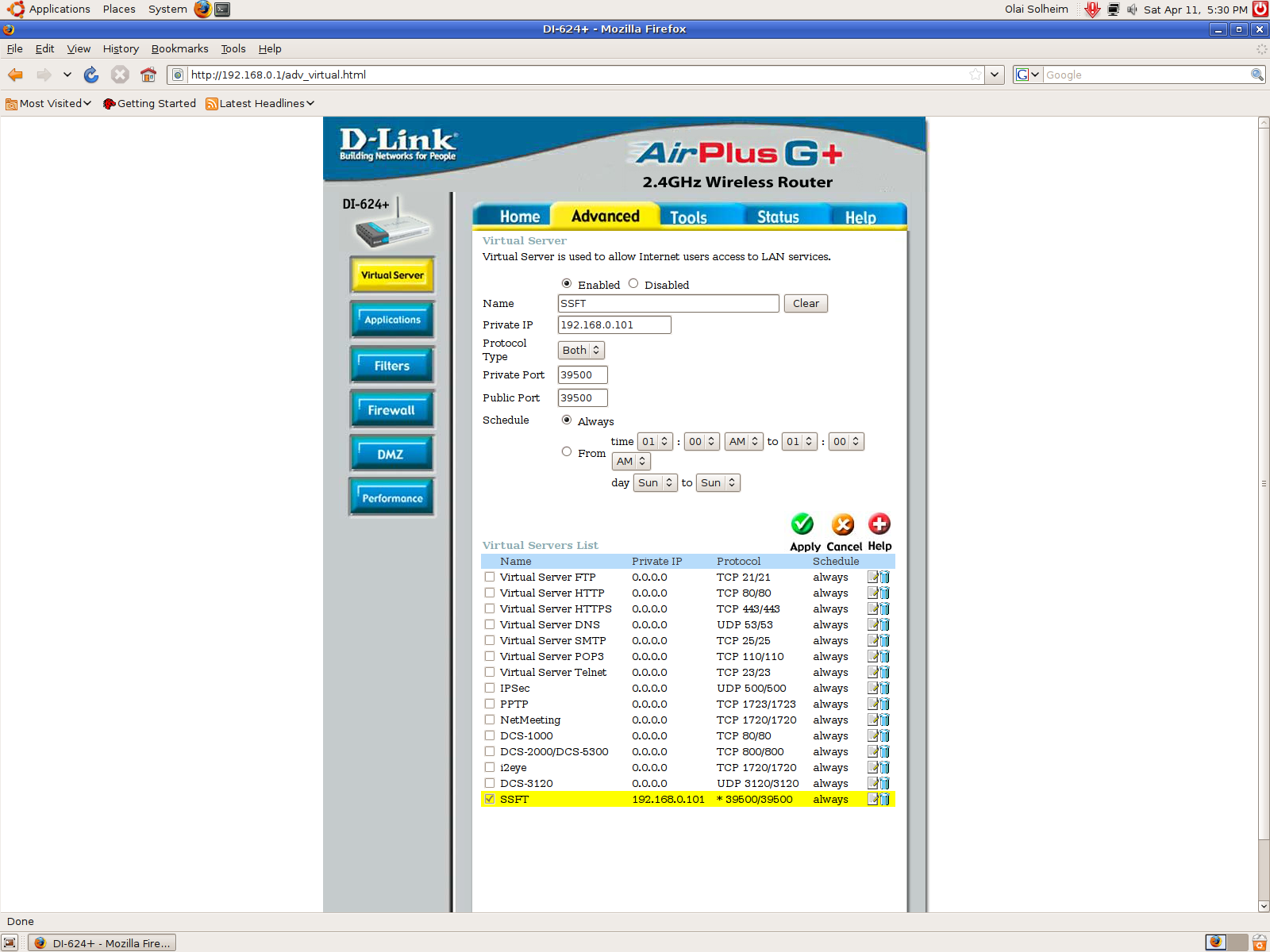
Task: Reload the page with refresh icon
Action: (x=91, y=75)
